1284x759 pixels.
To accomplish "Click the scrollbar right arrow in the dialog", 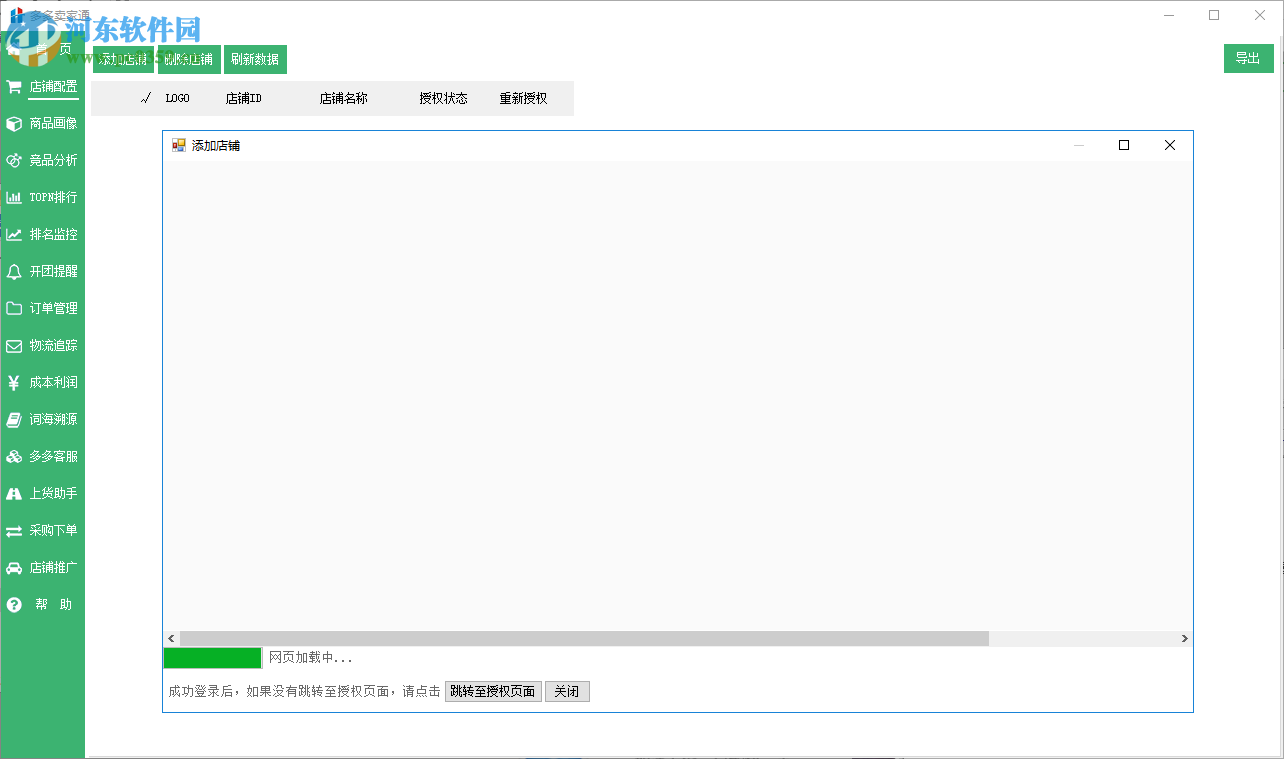I will [x=1185, y=638].
